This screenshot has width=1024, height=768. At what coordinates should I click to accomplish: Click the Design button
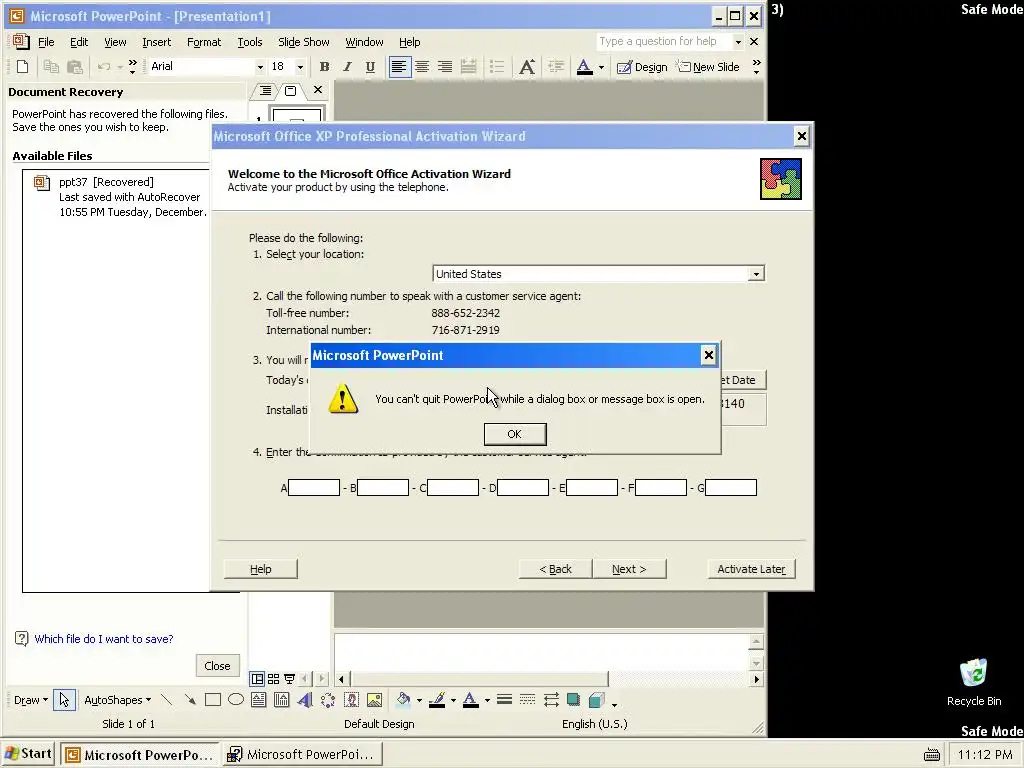point(642,67)
